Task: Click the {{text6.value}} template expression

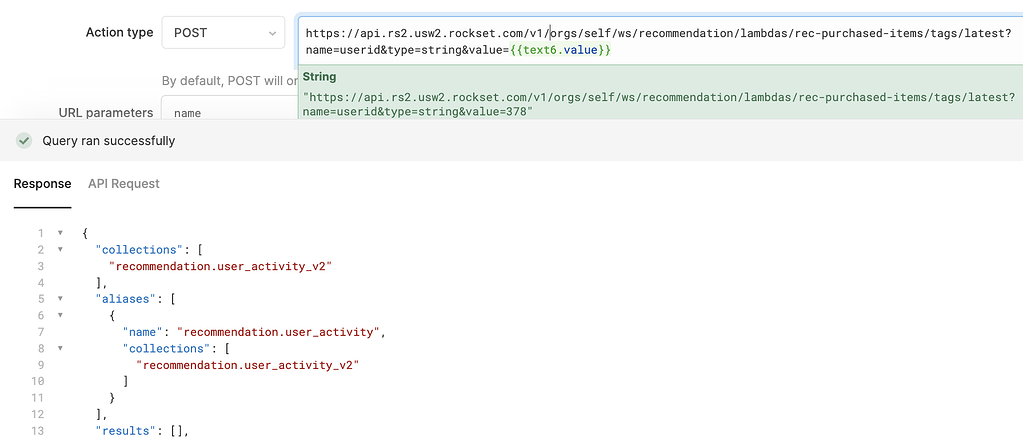Action: (560, 50)
